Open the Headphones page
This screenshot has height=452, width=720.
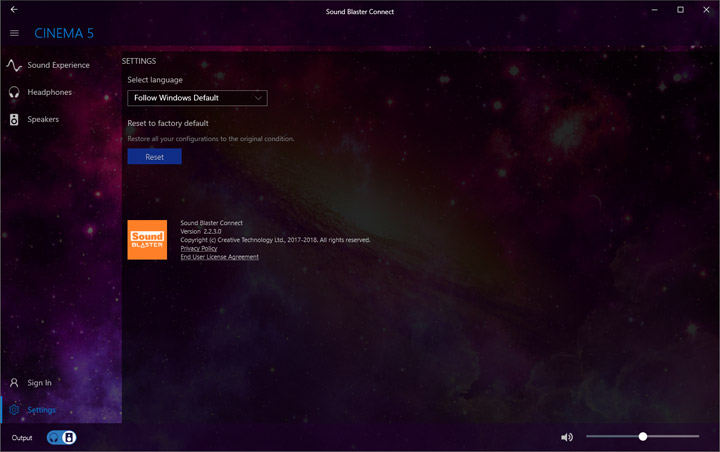(x=50, y=92)
